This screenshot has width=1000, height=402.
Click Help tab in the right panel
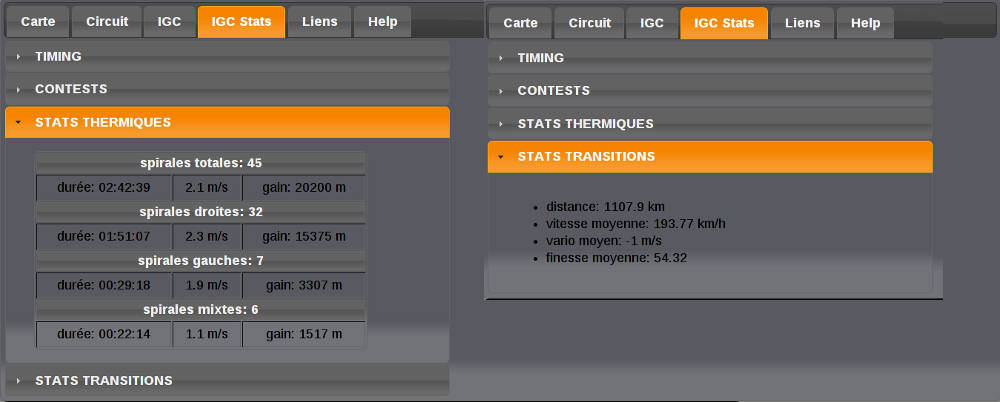(x=866, y=22)
